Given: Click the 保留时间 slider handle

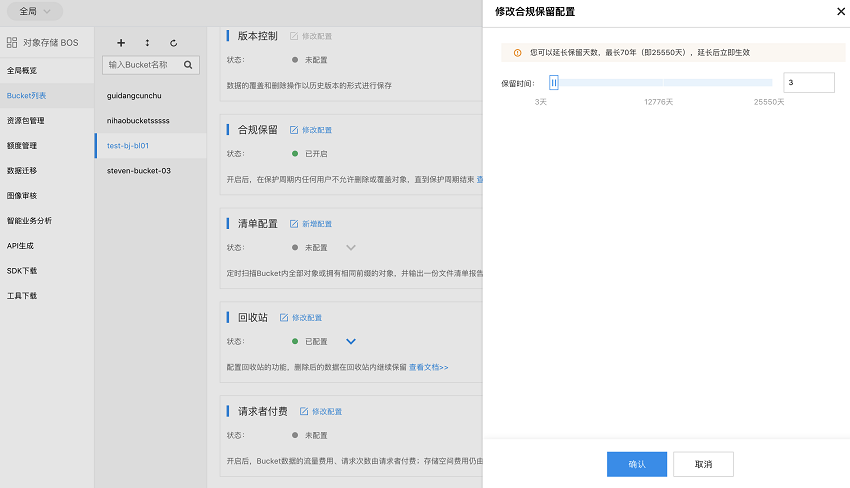Looking at the screenshot, I should (553, 83).
